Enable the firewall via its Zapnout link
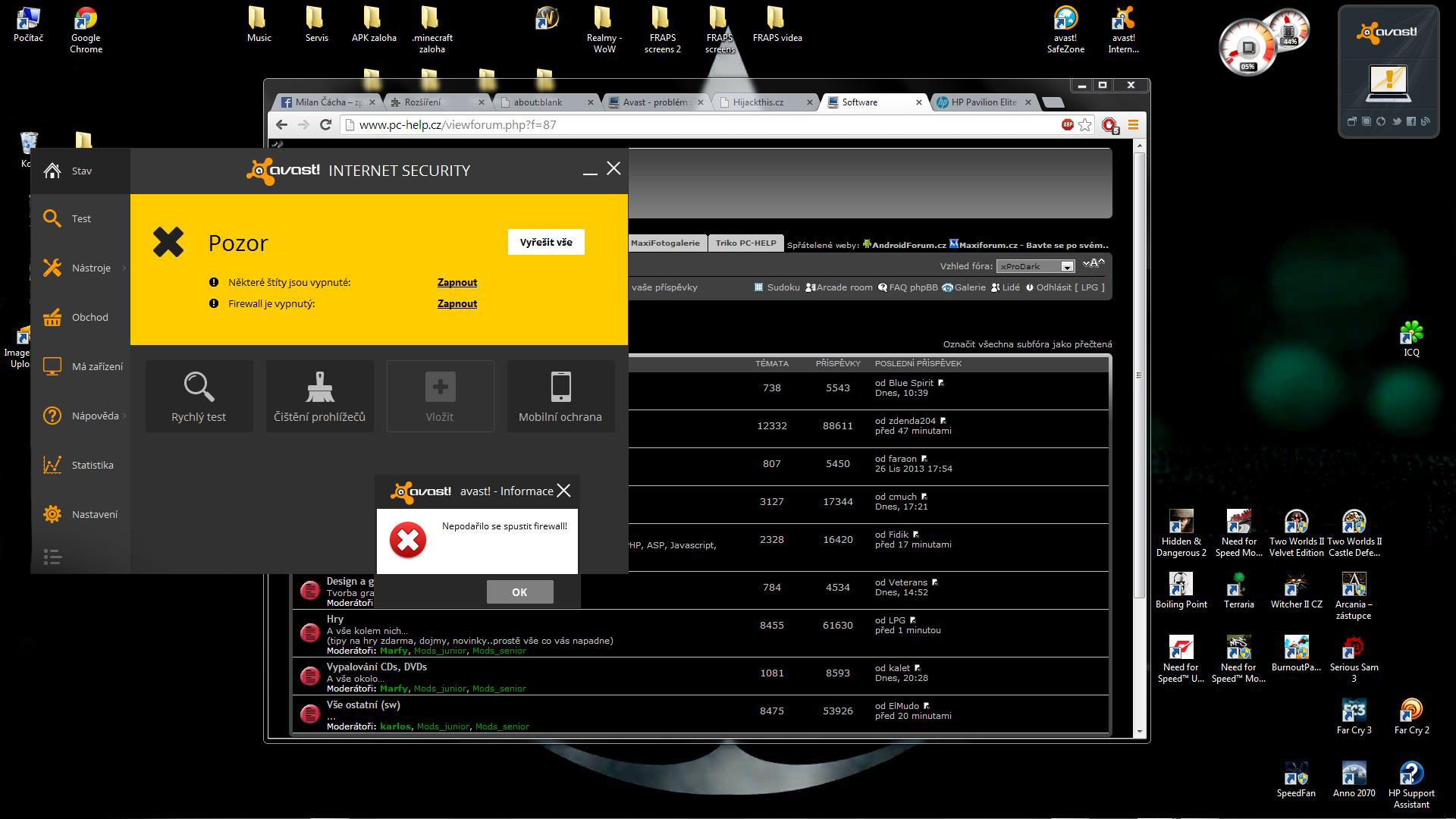Screen dimensions: 1456x819 [x=457, y=303]
